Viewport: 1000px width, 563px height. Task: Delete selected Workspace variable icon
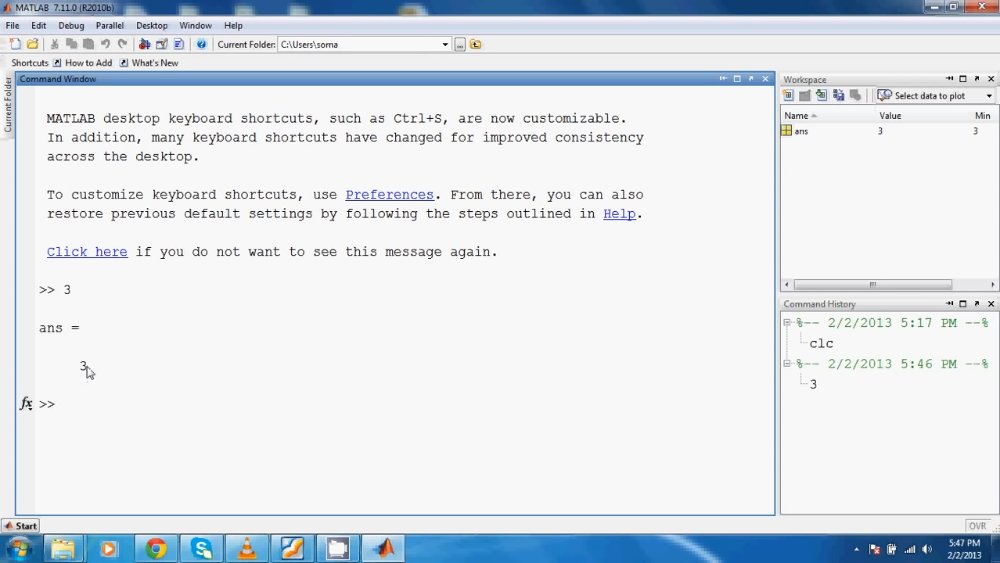(855, 95)
